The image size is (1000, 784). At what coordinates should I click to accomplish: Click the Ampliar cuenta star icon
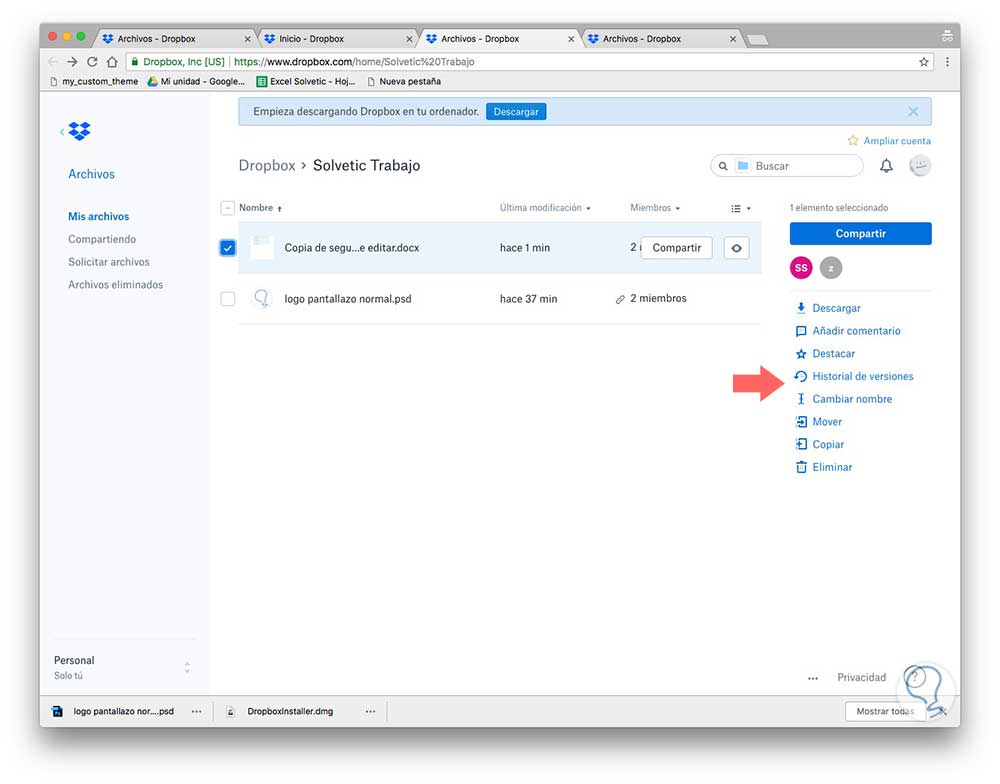[853, 140]
